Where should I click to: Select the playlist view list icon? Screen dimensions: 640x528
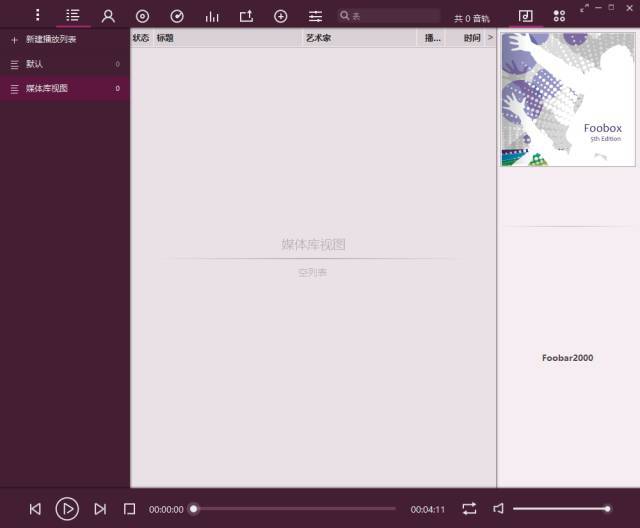point(73,16)
